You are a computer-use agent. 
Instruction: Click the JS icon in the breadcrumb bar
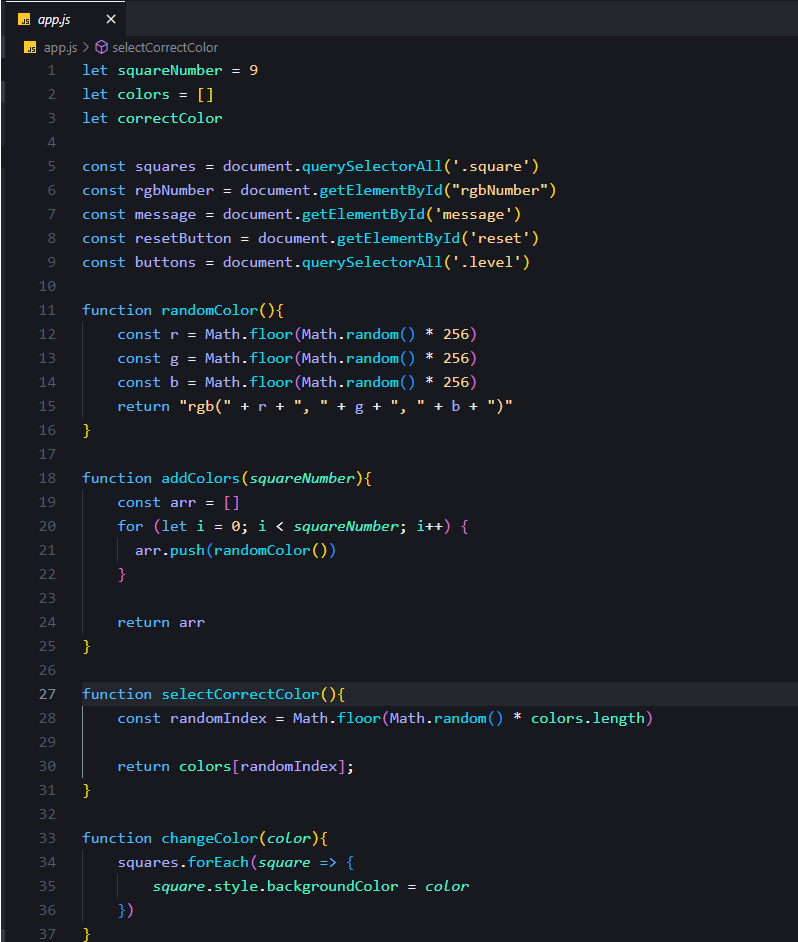point(30,47)
